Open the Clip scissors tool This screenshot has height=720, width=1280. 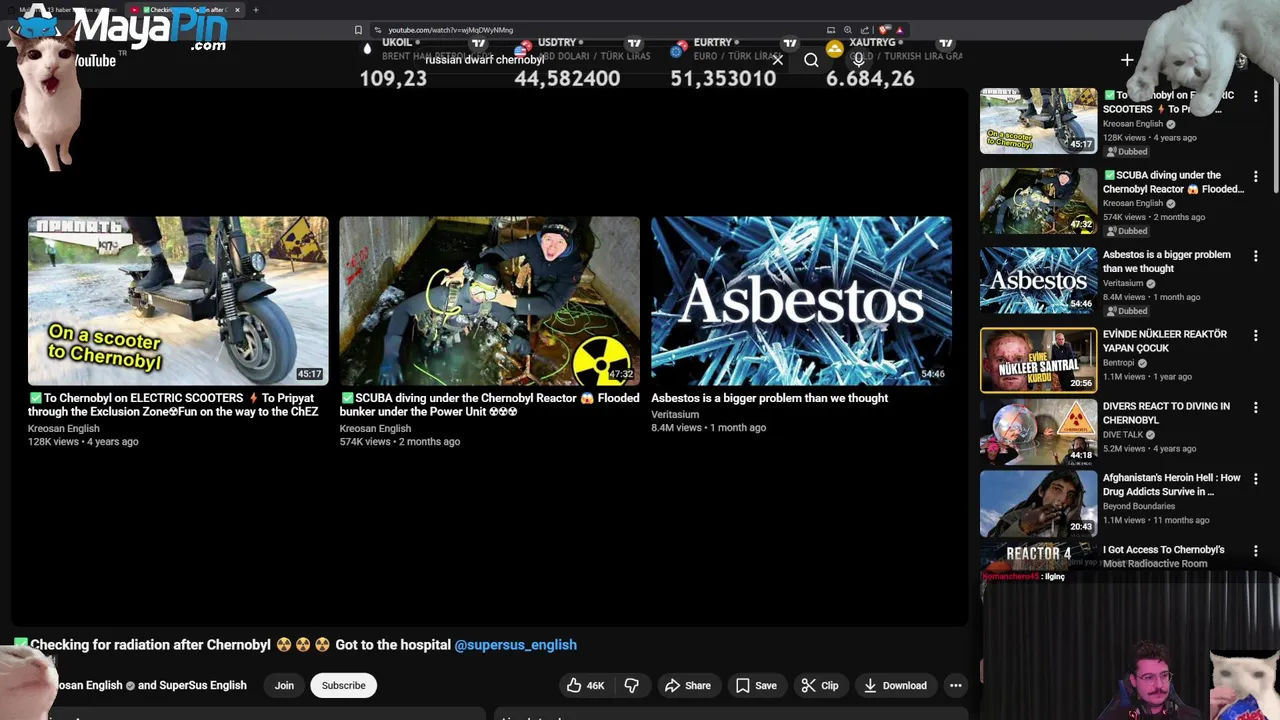[x=819, y=685]
